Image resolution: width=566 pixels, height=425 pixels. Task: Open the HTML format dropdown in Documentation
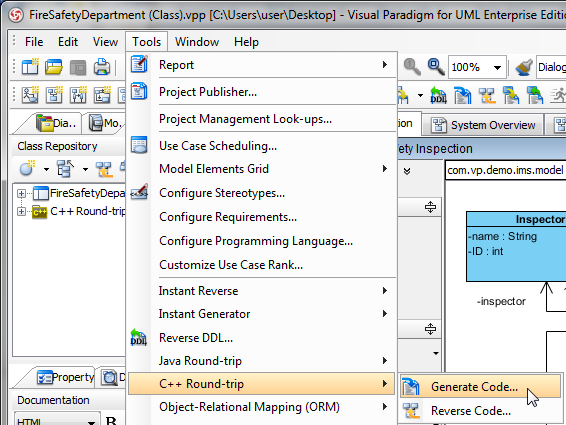tap(91, 422)
